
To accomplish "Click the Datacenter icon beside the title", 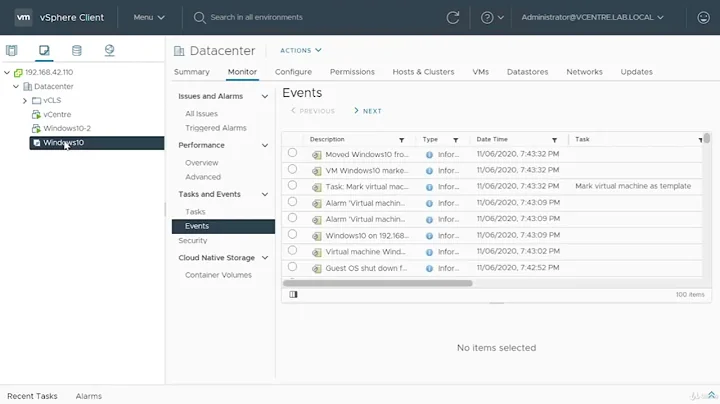I will (179, 51).
